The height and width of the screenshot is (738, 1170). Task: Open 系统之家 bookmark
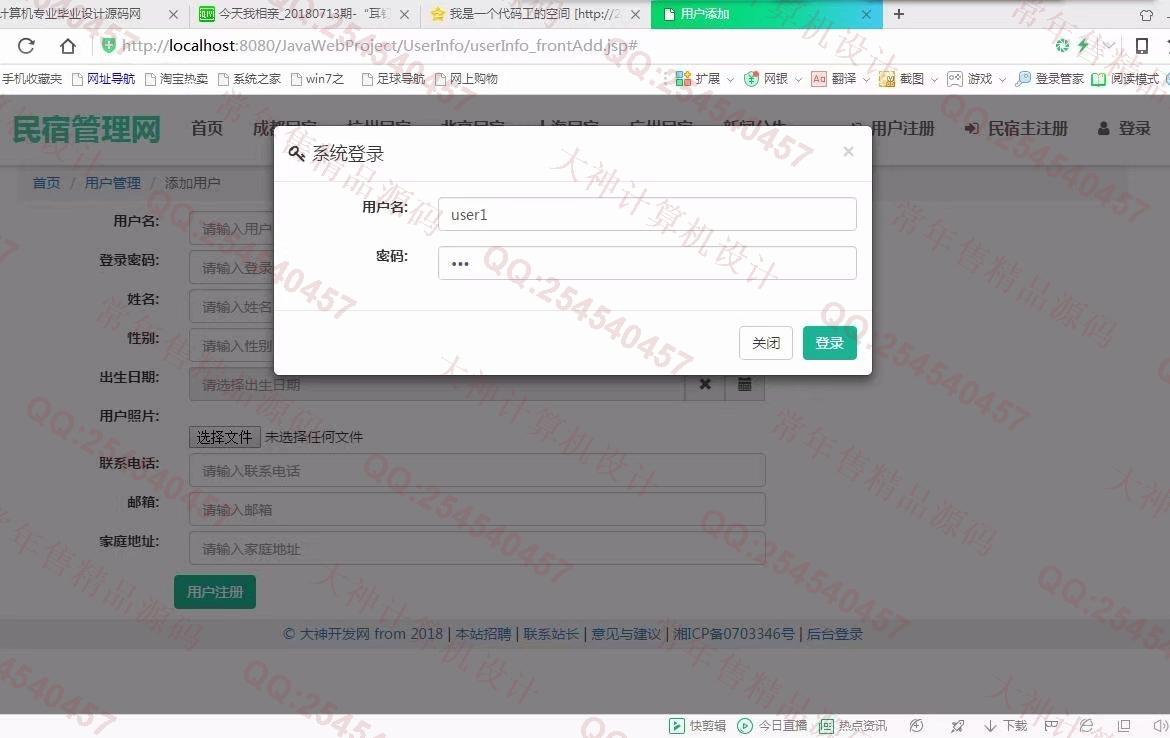[x=250, y=78]
